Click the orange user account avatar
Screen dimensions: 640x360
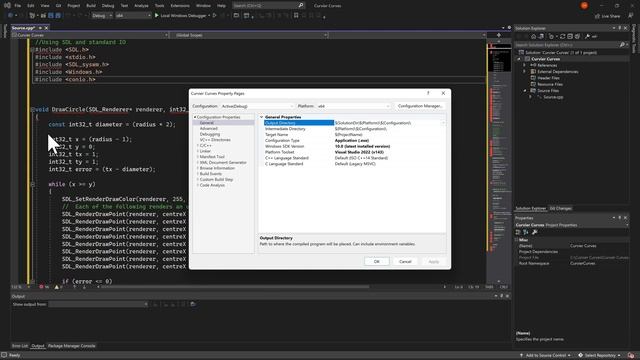[x=584, y=5]
